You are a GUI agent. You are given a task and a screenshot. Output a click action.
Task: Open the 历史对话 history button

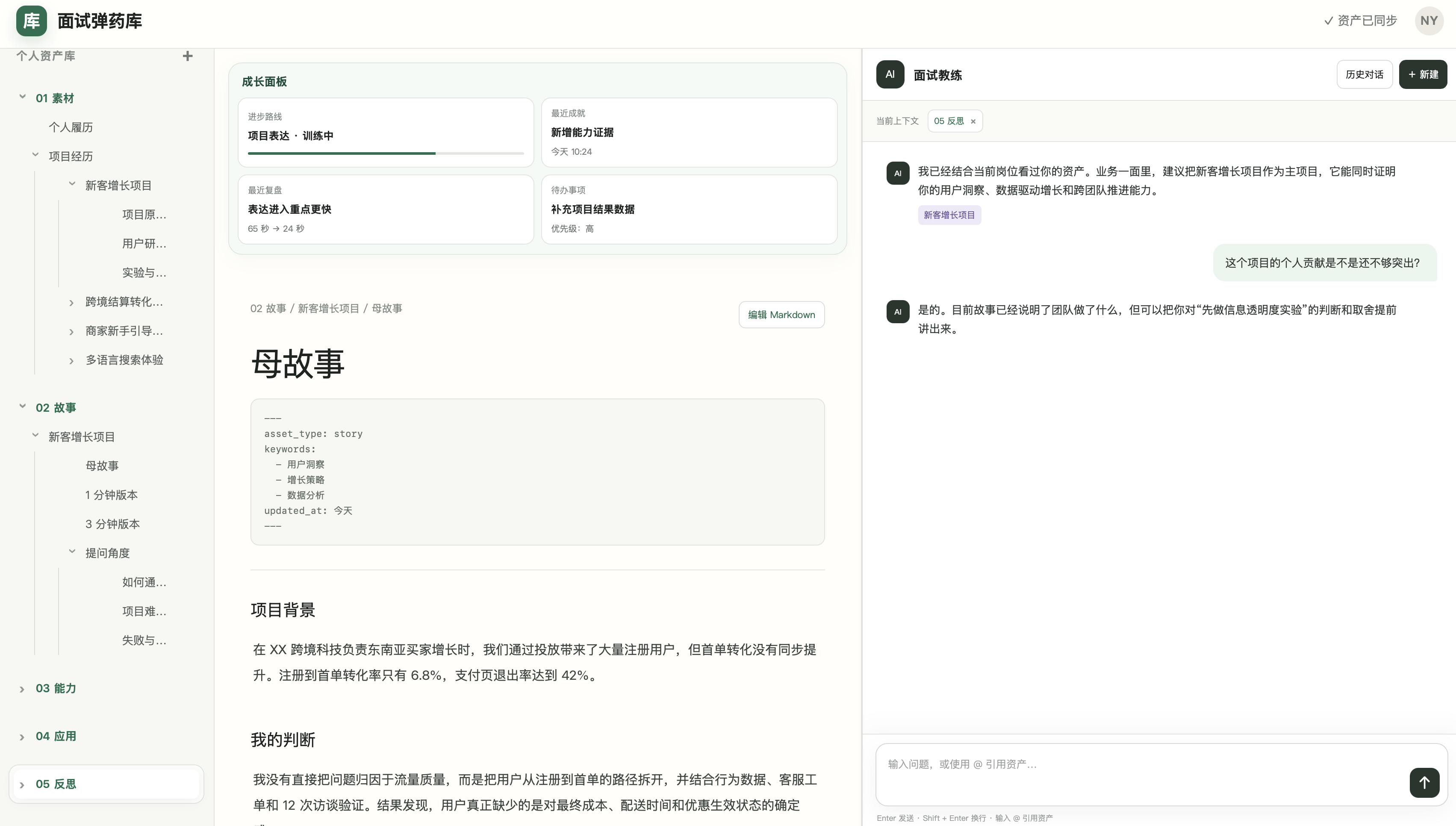click(x=1364, y=74)
